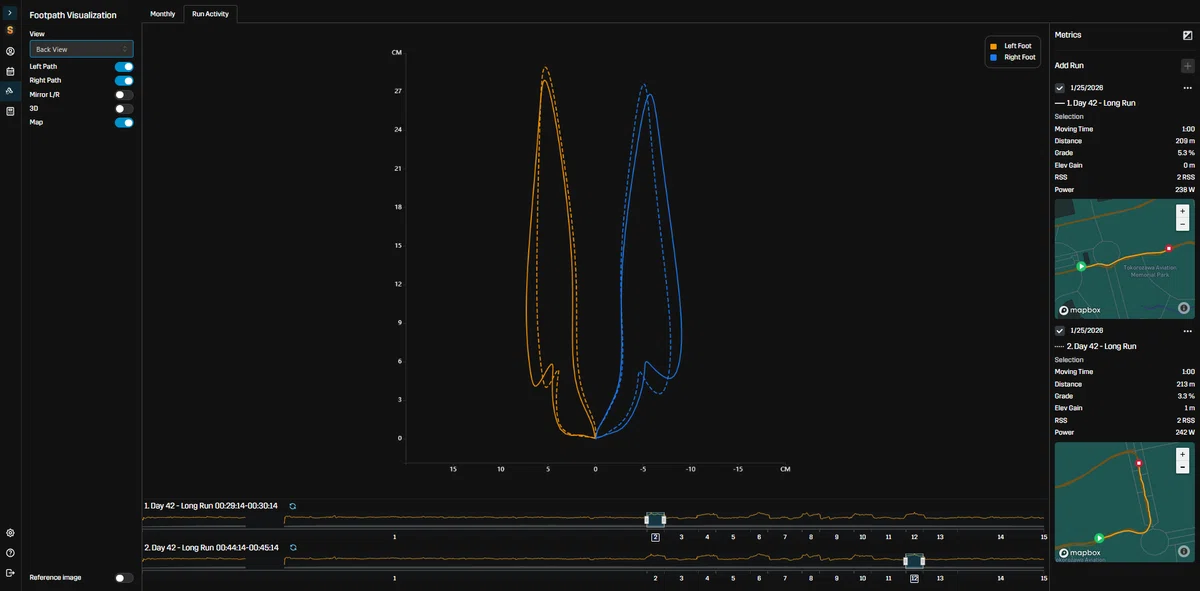Viewport: 1200px width, 591px height.
Task: Open the Back View dropdown
Action: pos(81,49)
